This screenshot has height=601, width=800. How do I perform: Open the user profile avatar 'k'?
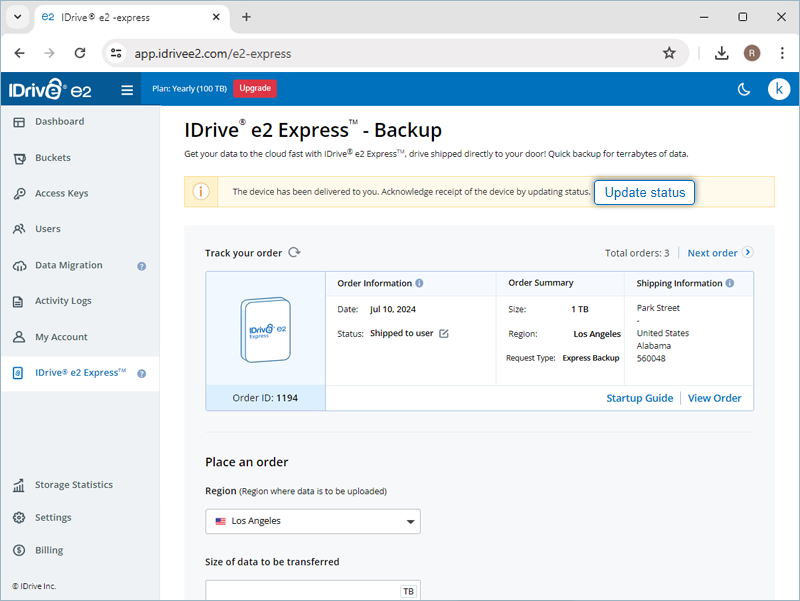pos(779,89)
